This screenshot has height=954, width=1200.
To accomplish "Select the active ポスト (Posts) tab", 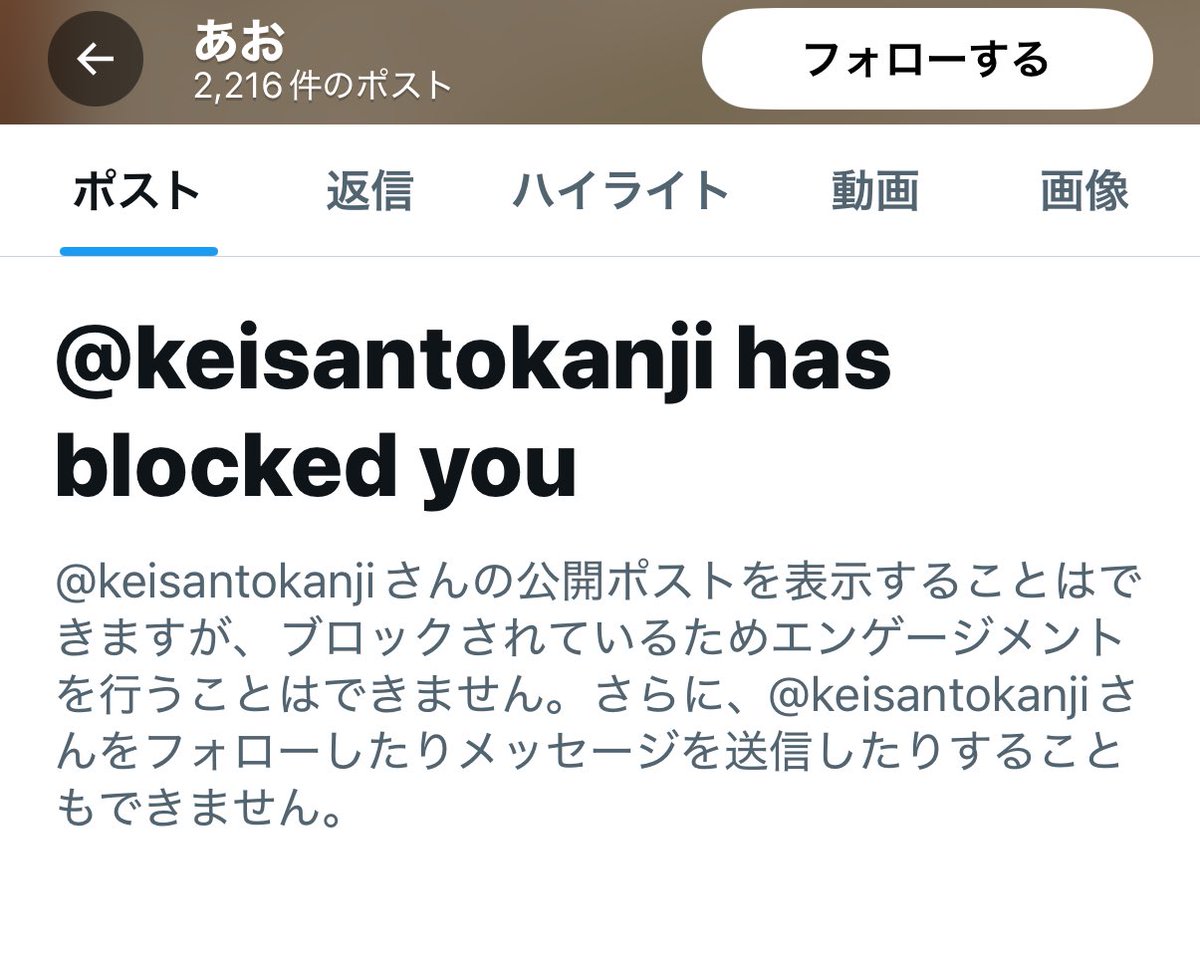I will coord(137,192).
